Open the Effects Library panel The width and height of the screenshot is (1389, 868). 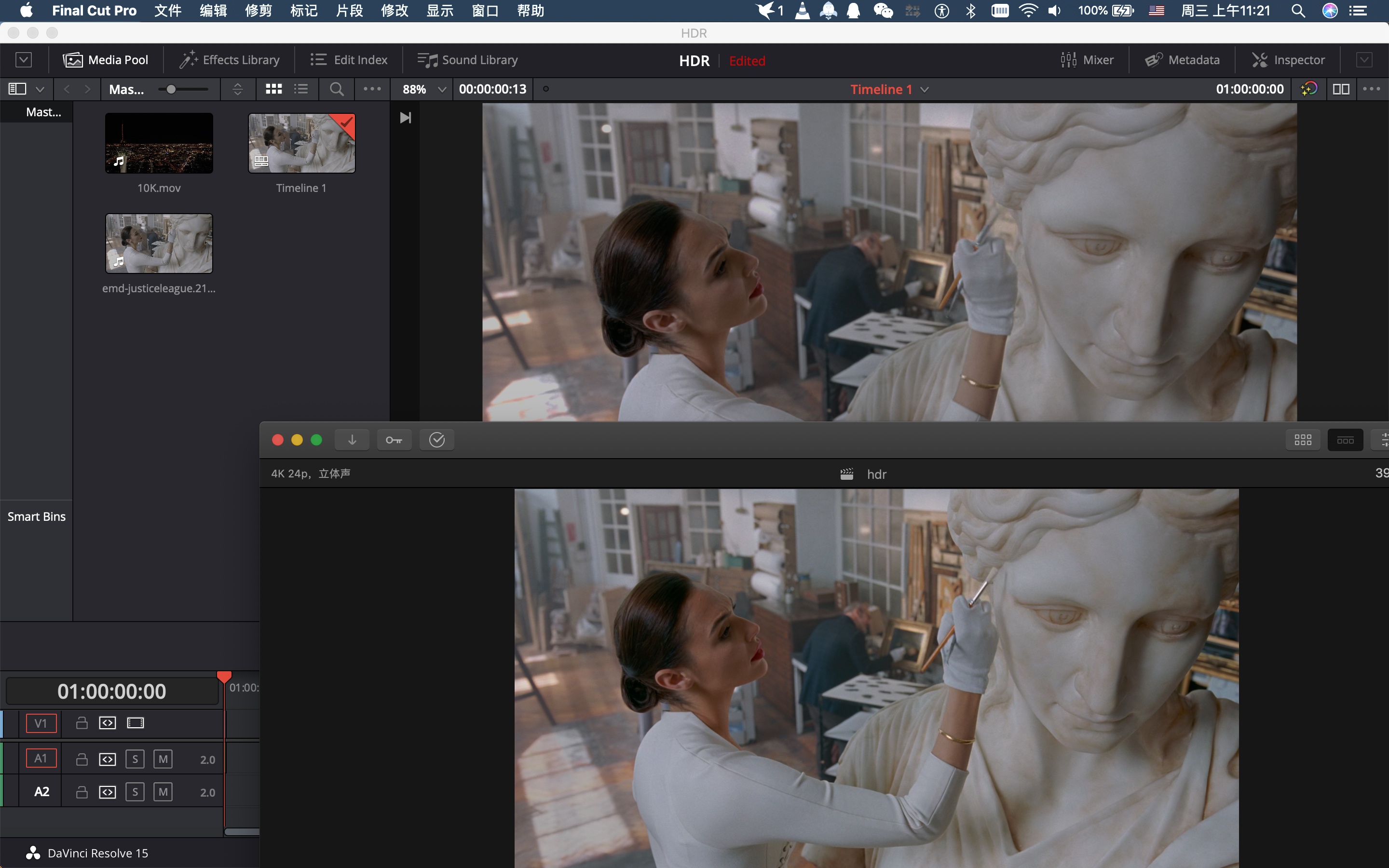[230, 60]
